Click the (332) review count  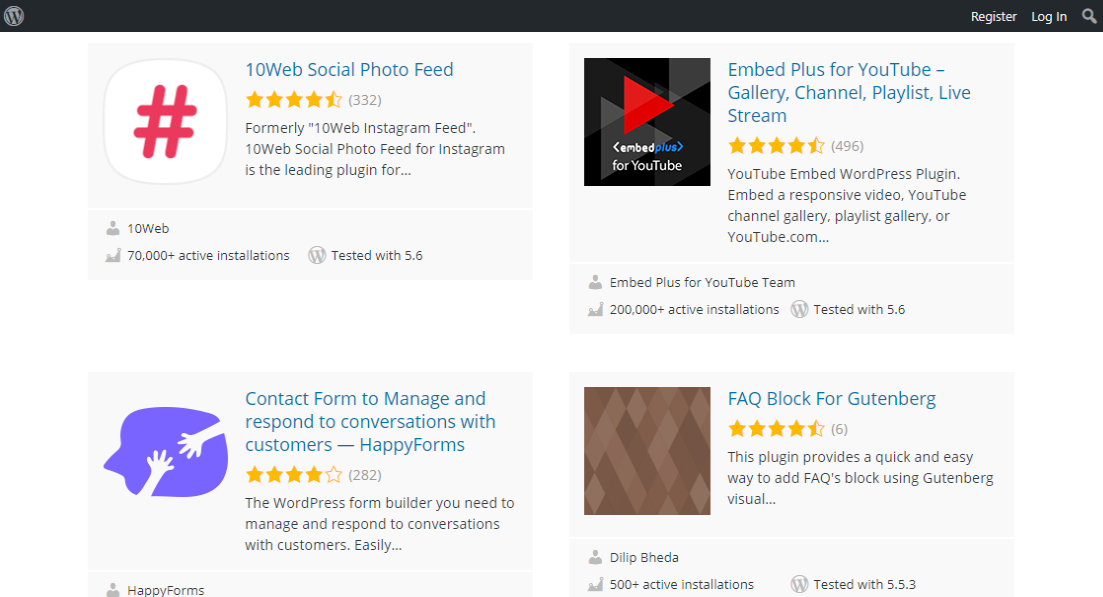coord(365,100)
